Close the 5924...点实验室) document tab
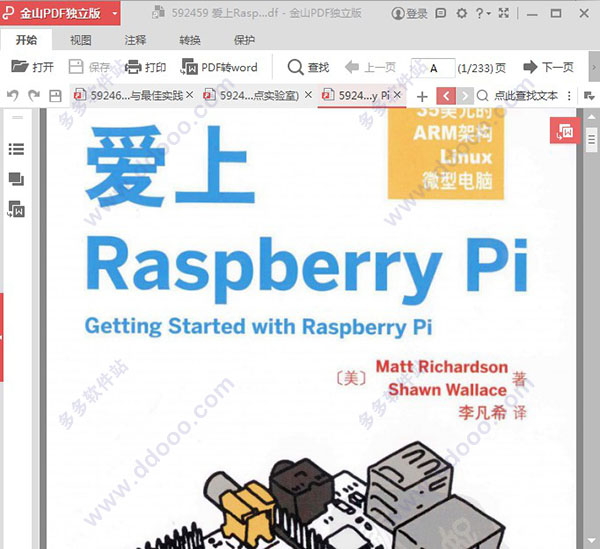 [x=308, y=94]
